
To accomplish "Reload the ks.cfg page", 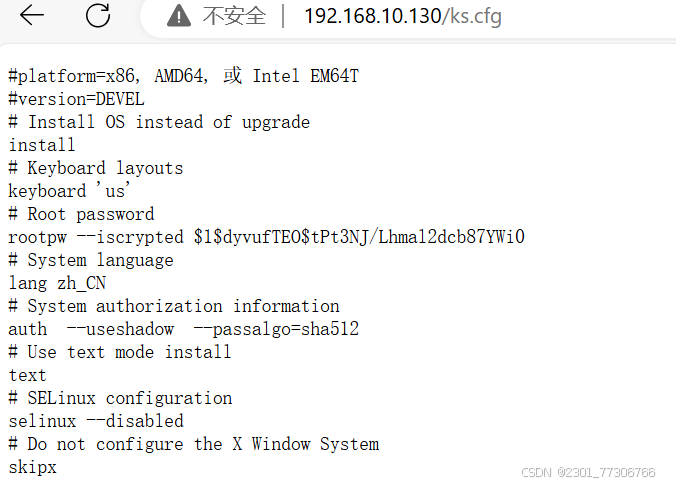I will click(98, 16).
